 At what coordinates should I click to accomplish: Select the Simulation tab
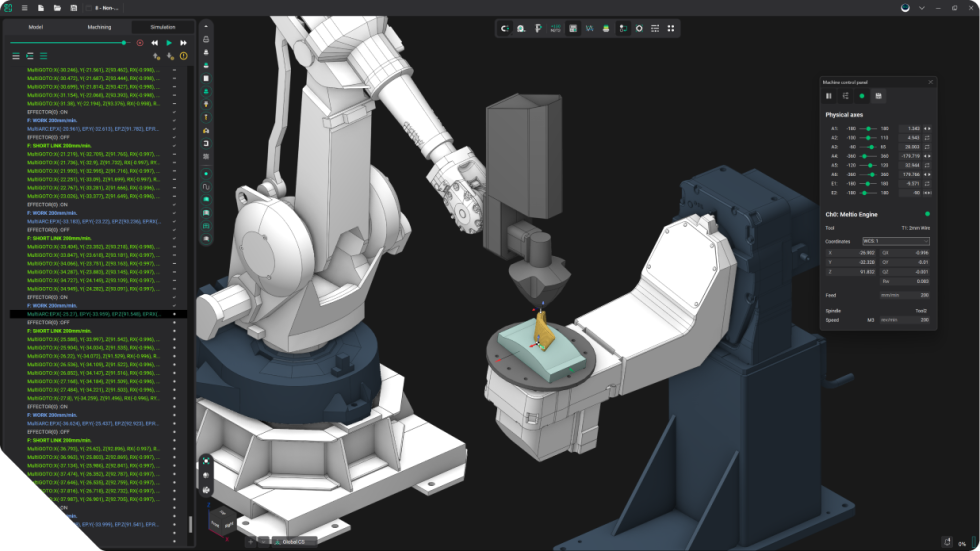tap(162, 27)
